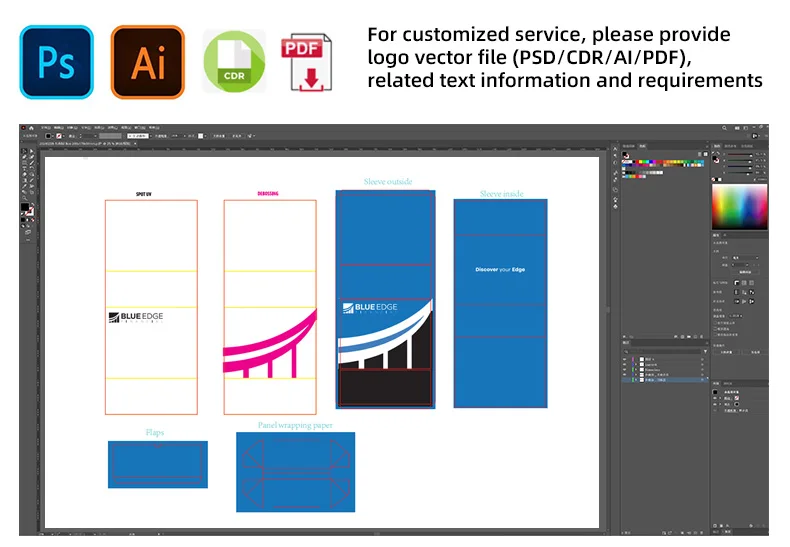
Task: Click the search magnifier icon top right
Action: pyautogui.click(x=723, y=128)
